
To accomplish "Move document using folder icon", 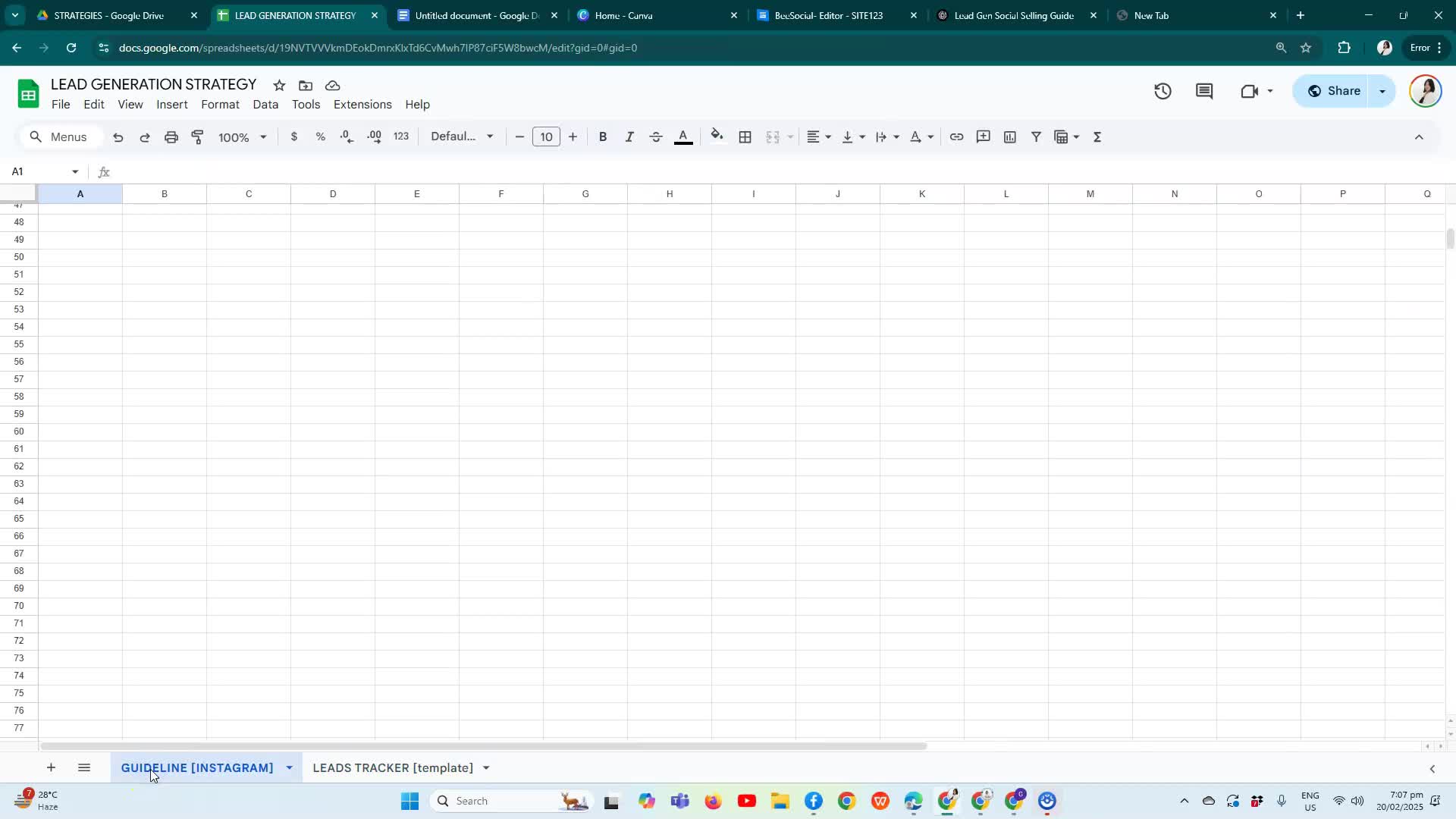I will tap(306, 85).
